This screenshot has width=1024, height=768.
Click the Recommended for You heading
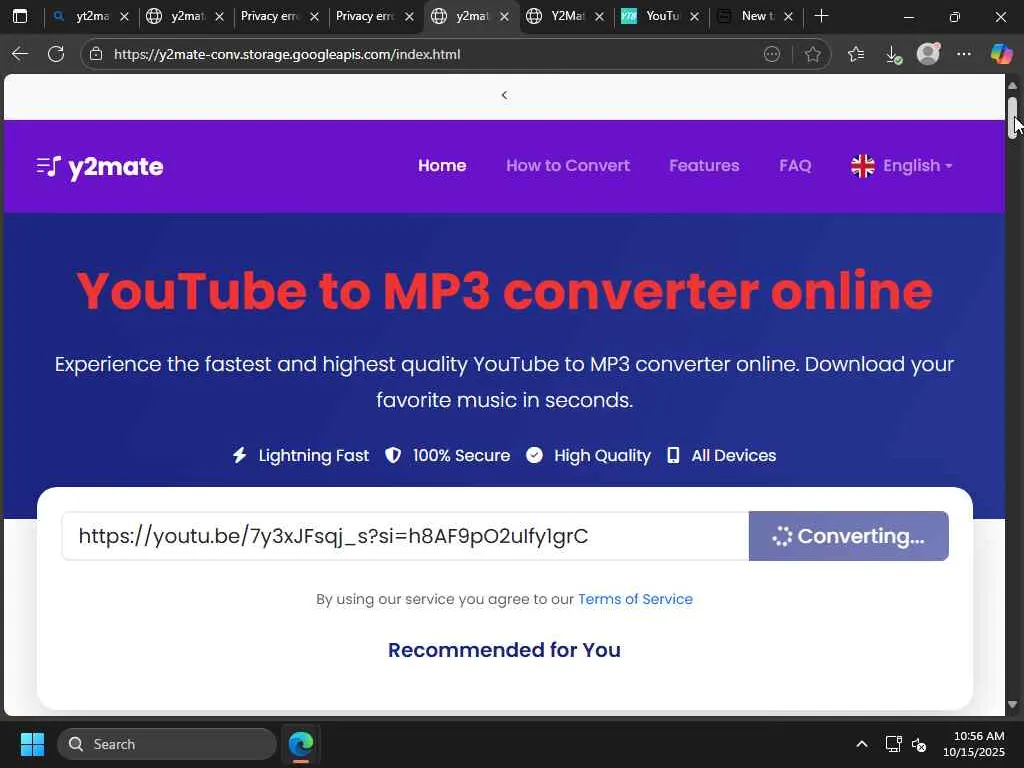[504, 650]
